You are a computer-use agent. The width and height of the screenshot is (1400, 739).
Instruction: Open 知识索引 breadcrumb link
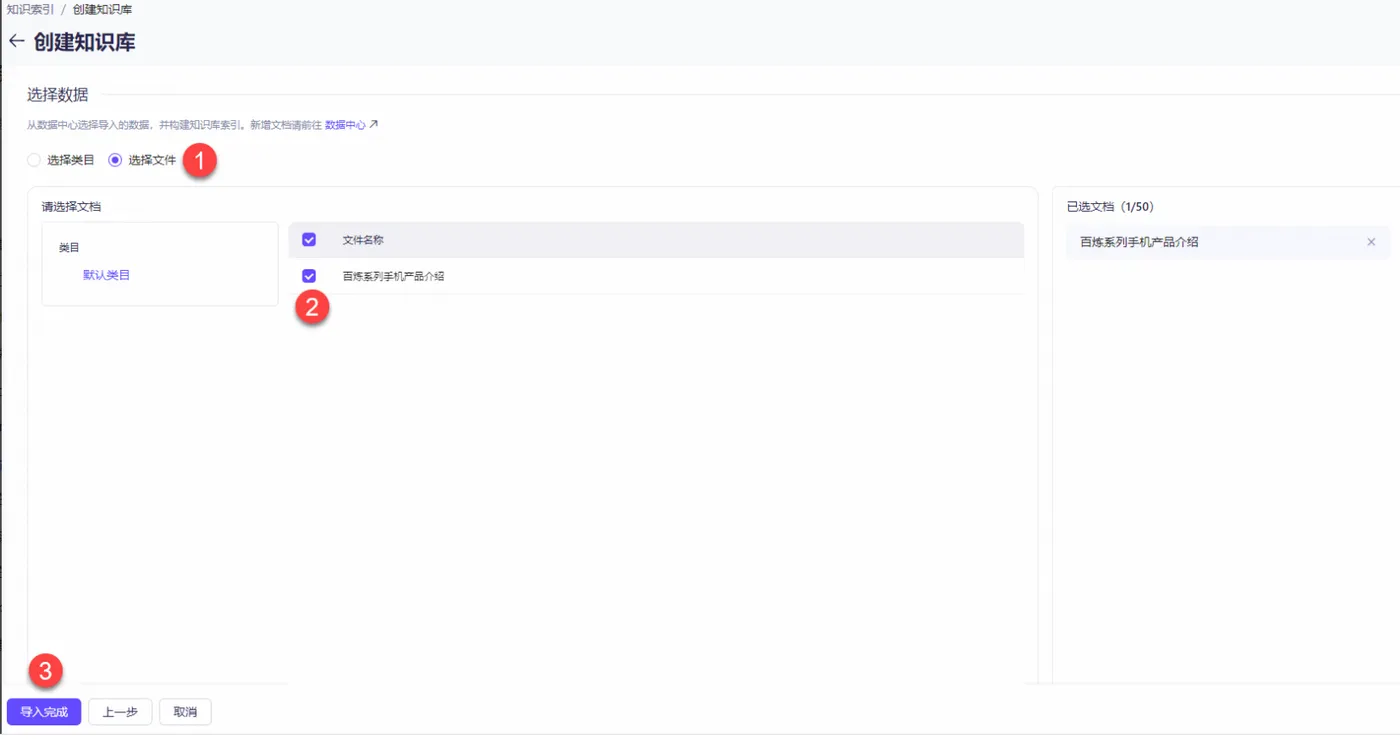point(31,9)
